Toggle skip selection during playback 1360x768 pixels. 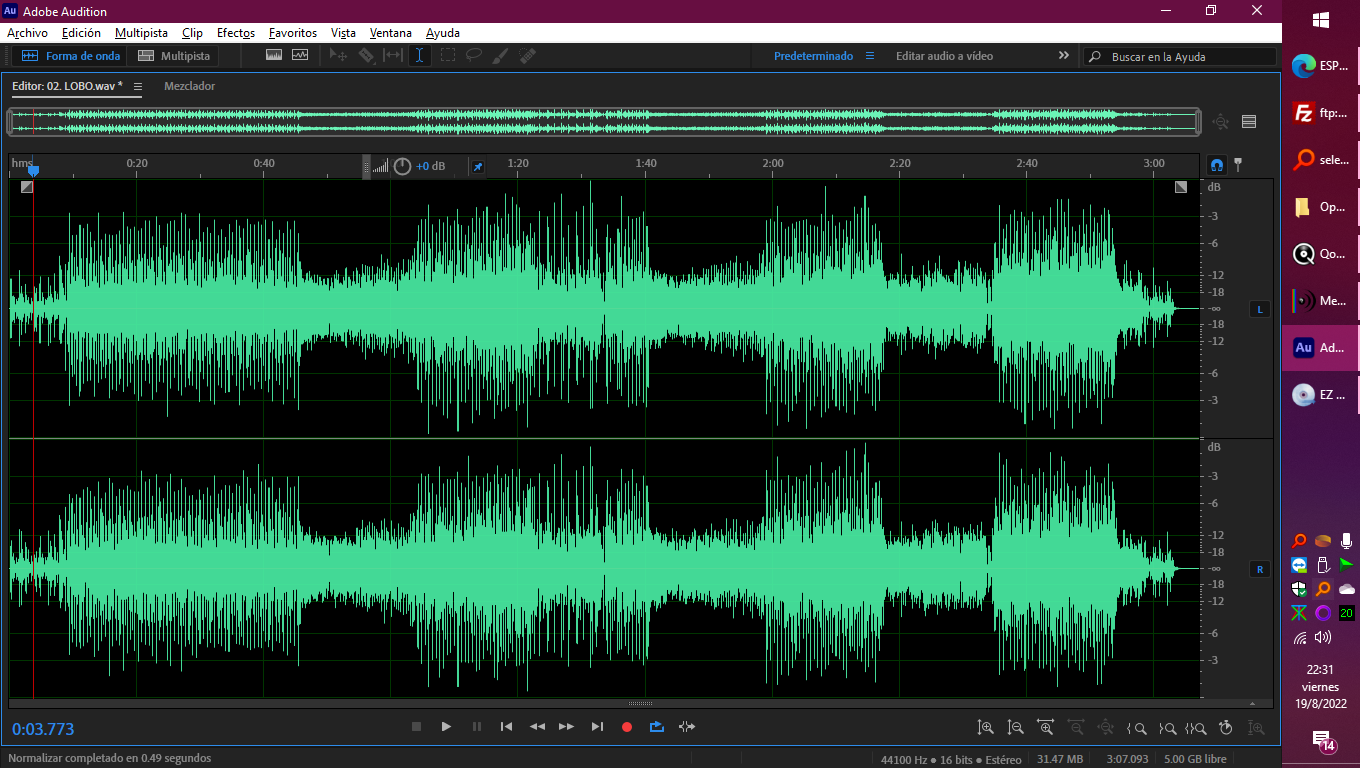click(x=686, y=727)
